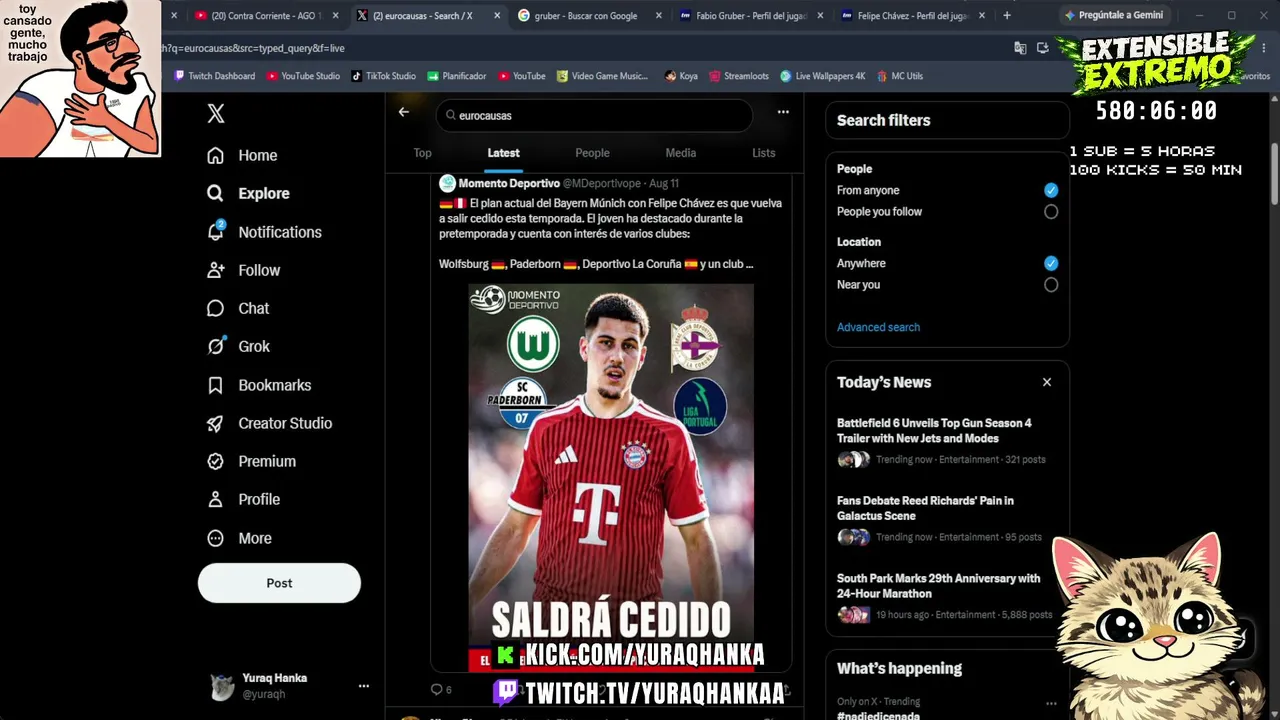Go to Profile in the sidebar
This screenshot has height=720, width=1280.
point(243,499)
